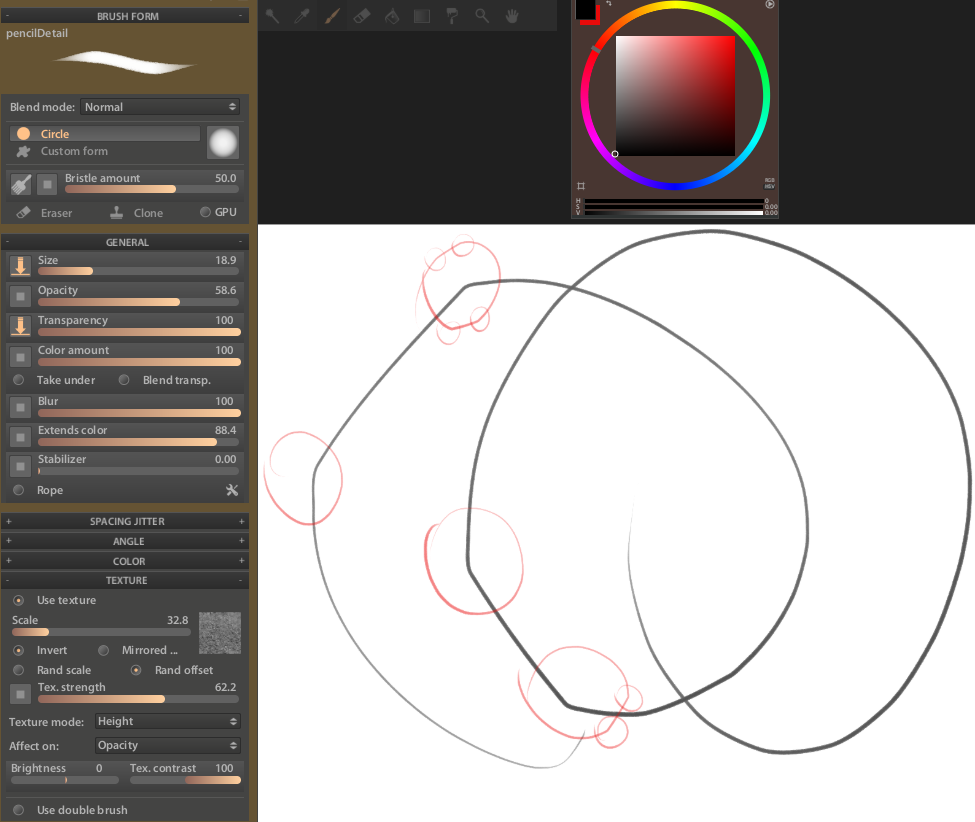Click the texture preview thumbnail
The image size is (975, 822).
(x=220, y=633)
